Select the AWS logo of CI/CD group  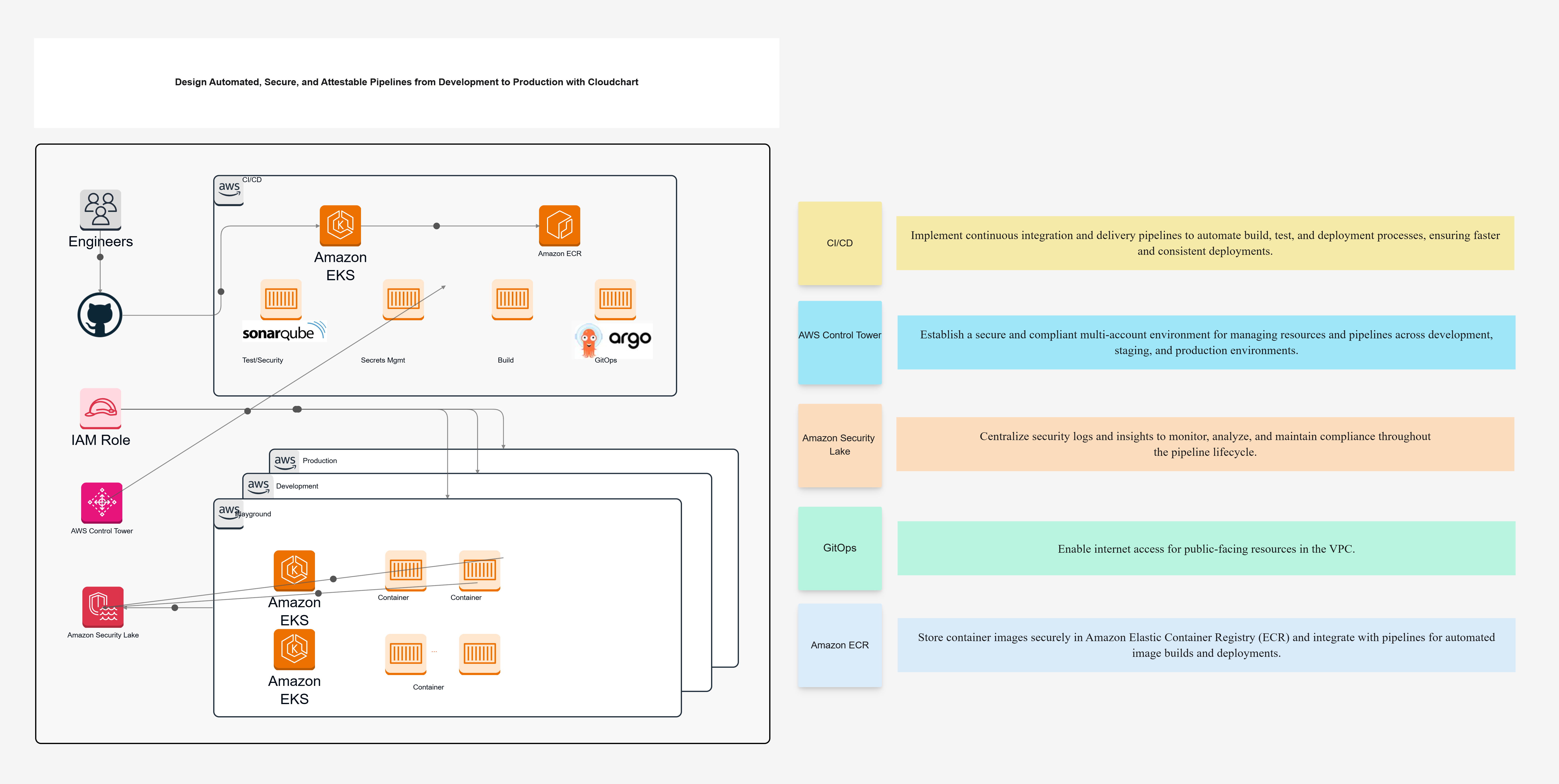click(229, 191)
